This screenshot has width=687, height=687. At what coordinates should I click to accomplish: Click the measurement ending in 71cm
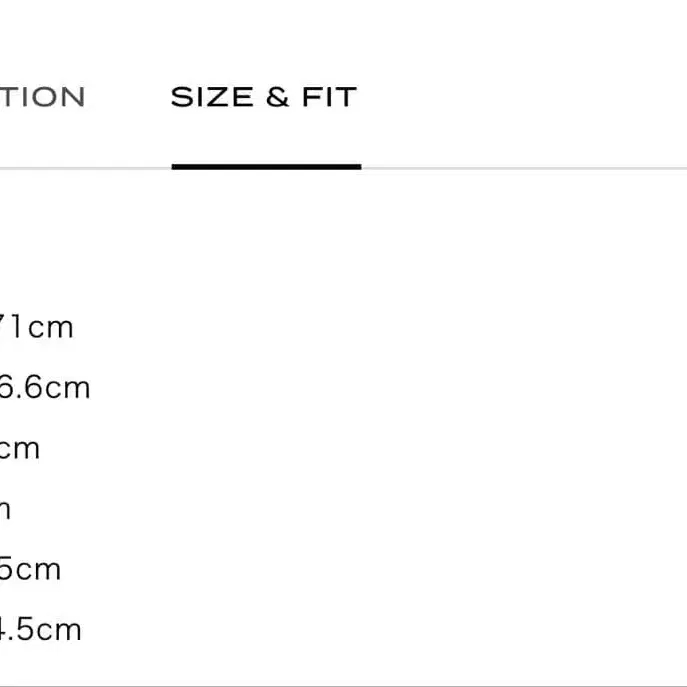click(37, 327)
